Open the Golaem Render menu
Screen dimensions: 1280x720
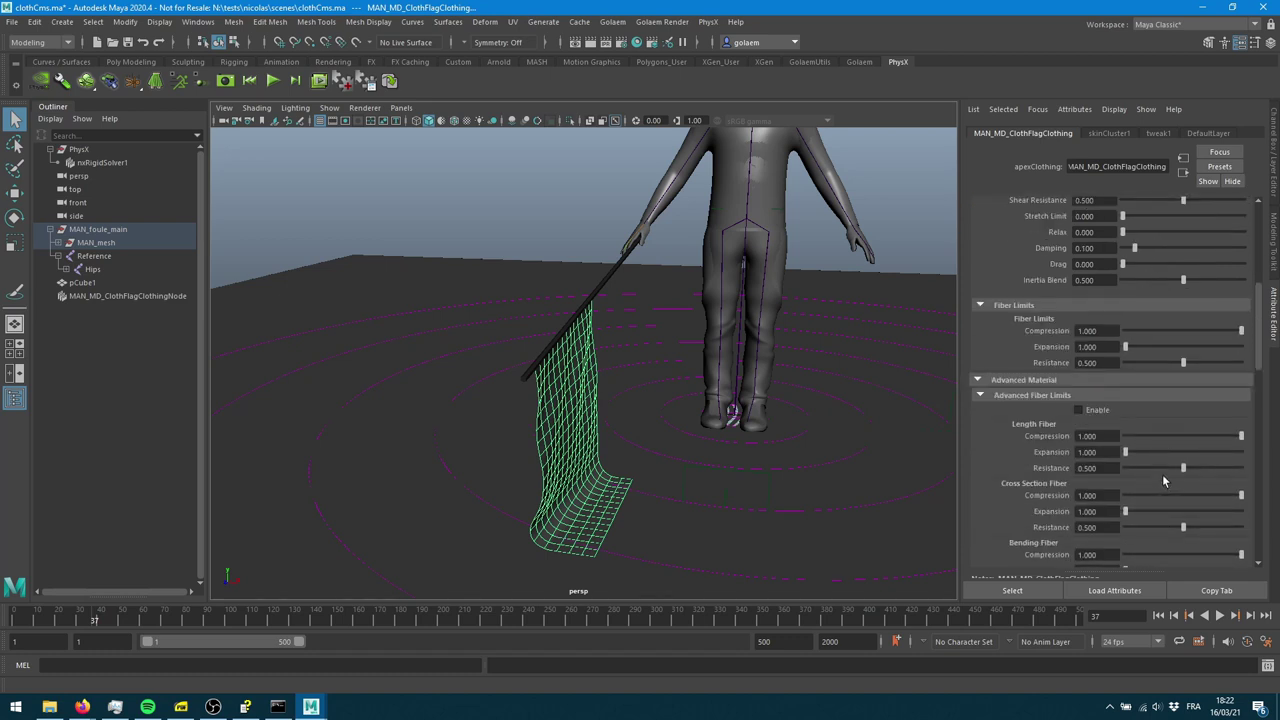coord(661,22)
